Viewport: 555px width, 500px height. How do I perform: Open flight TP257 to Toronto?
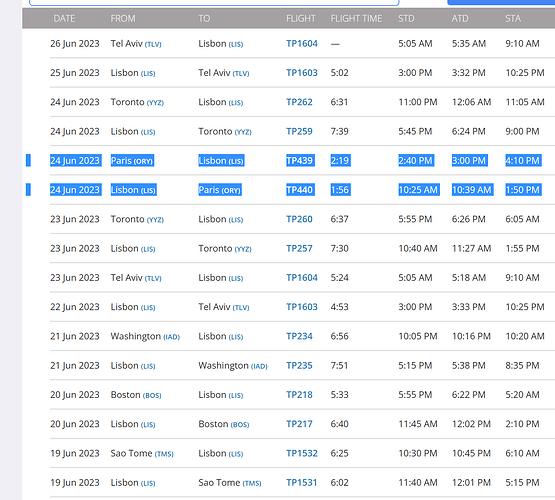tap(299, 249)
